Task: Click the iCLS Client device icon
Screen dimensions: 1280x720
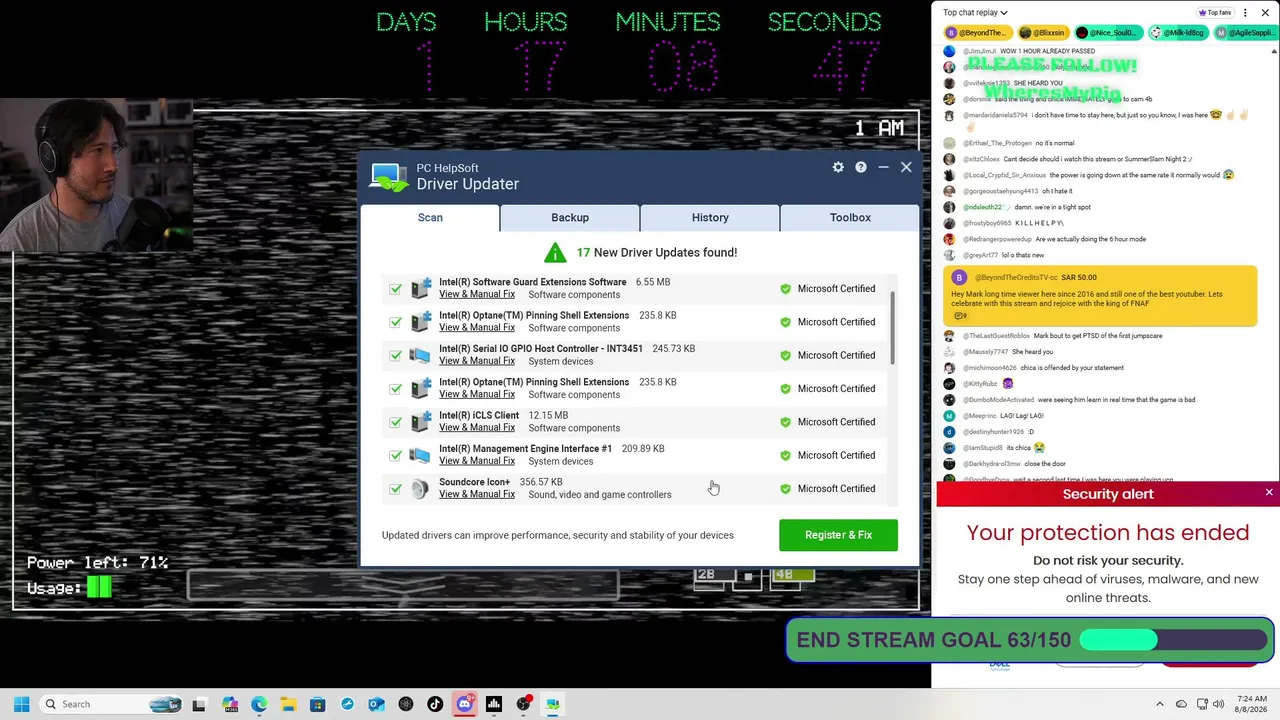Action: click(420, 422)
